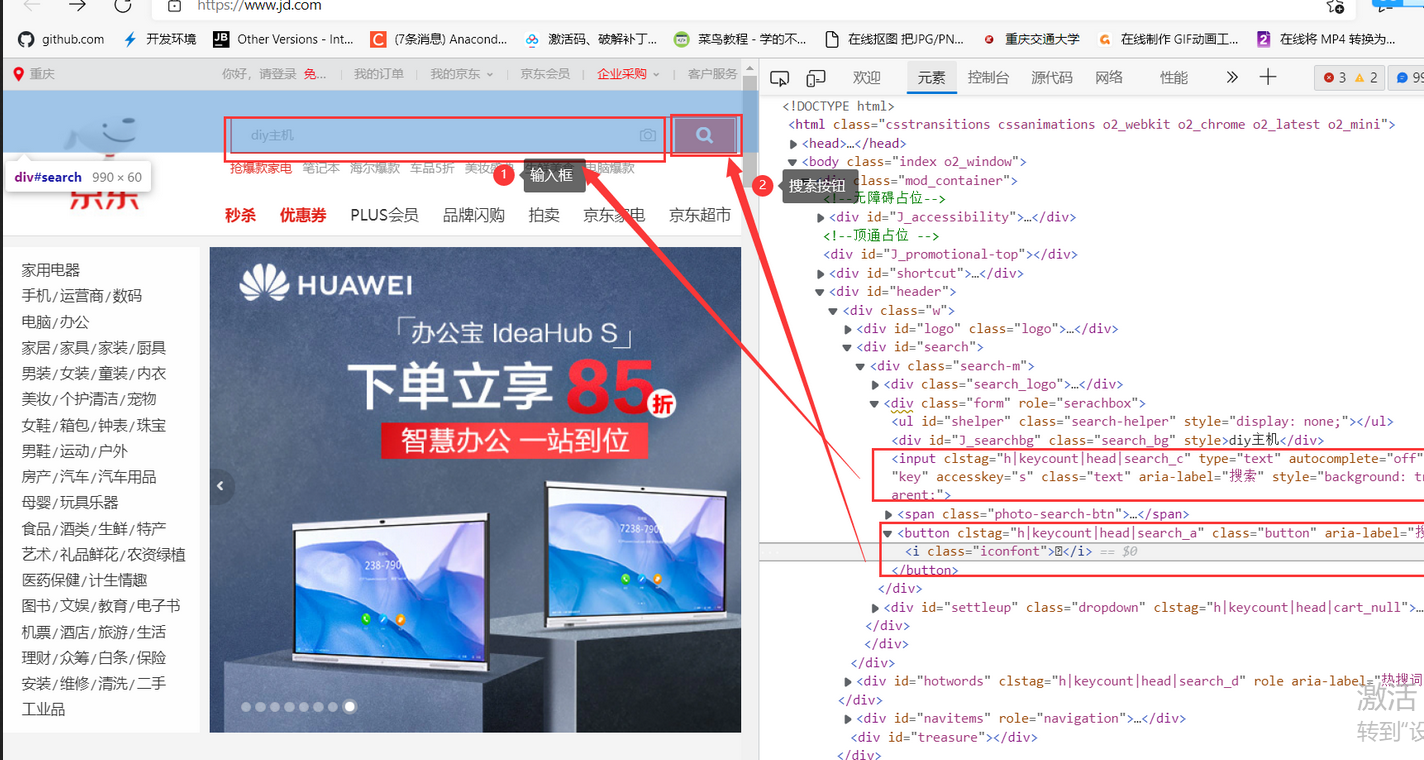This screenshot has height=760, width=1424.
Task: Select div id treasure node
Action: [944, 737]
